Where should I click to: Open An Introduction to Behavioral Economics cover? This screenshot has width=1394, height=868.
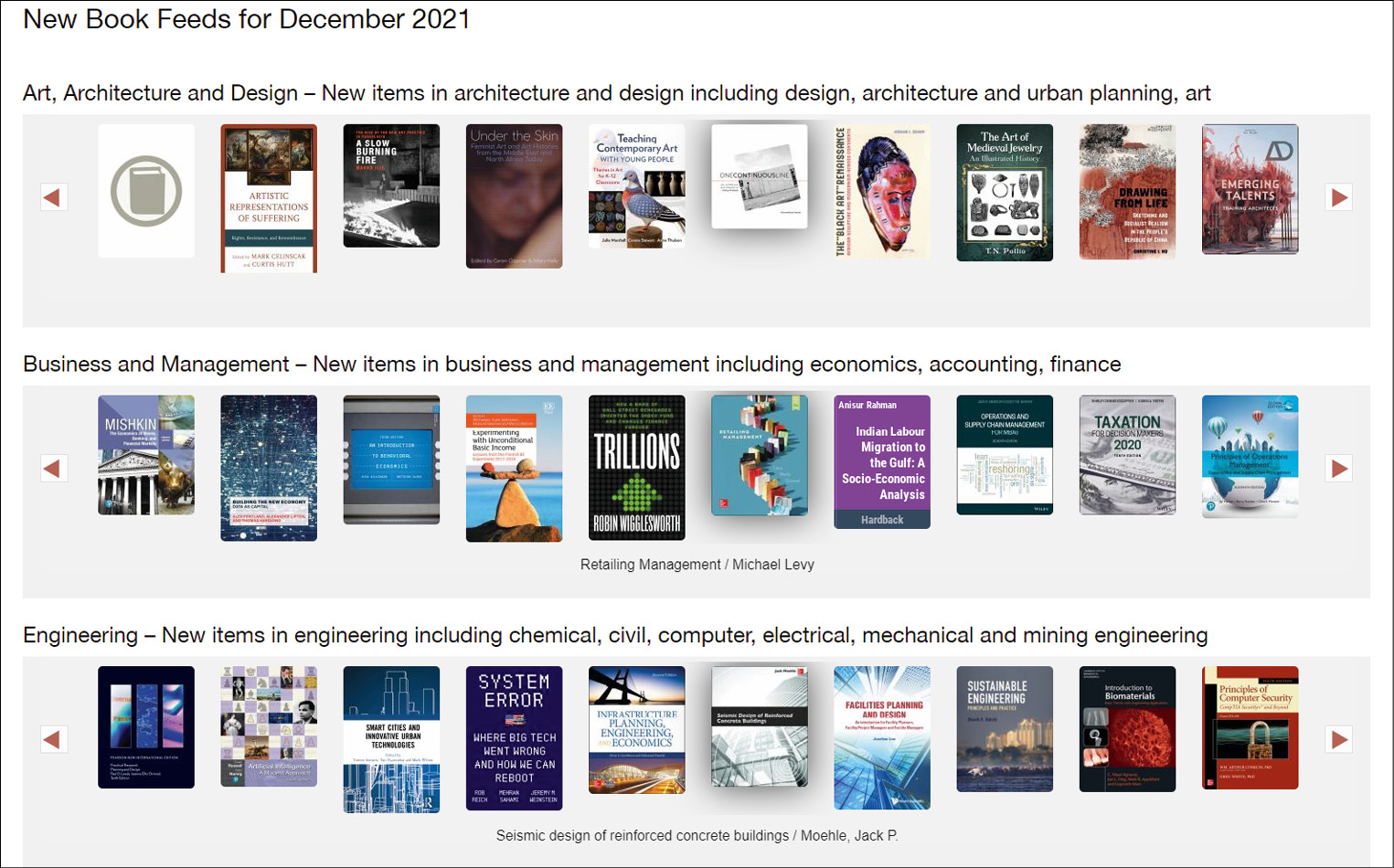[x=391, y=460]
